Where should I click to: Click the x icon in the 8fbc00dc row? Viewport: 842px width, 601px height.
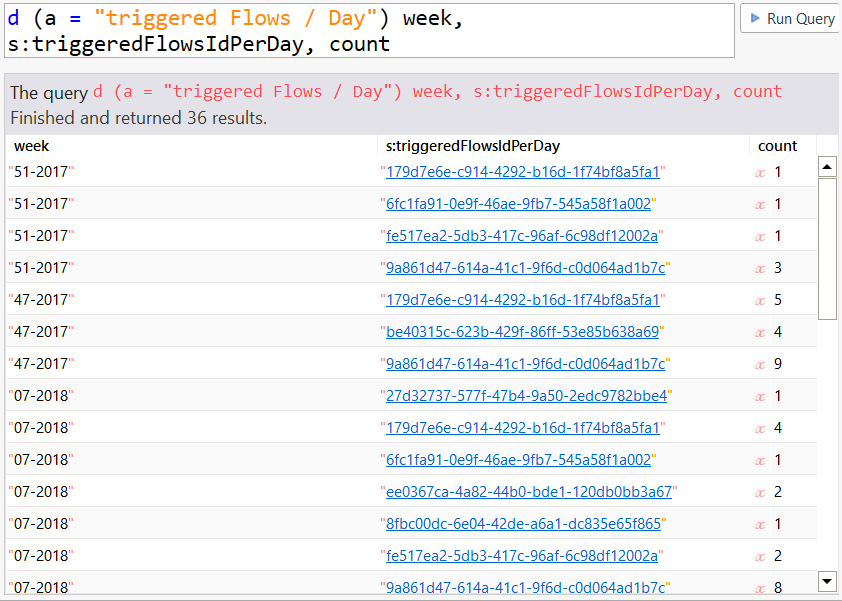[x=761, y=524]
